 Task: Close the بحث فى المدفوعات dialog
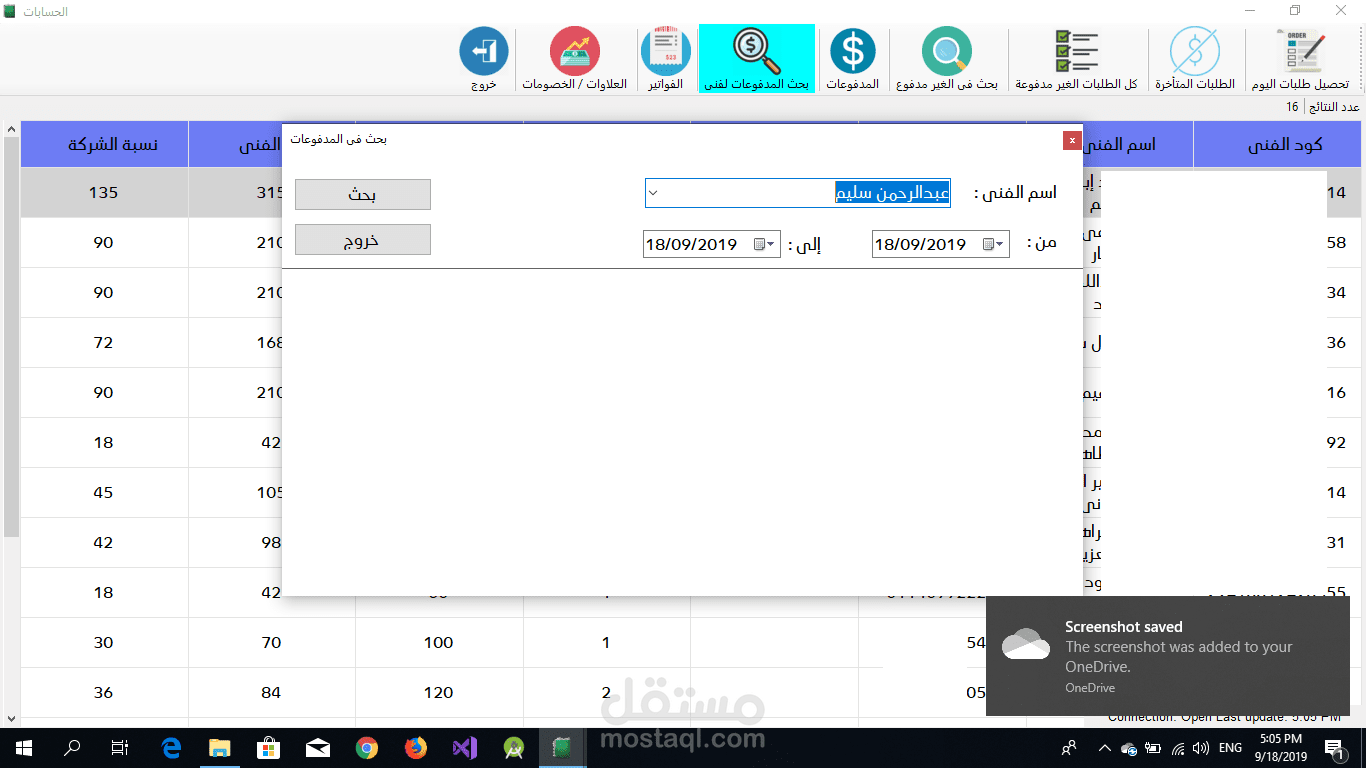coord(1072,140)
